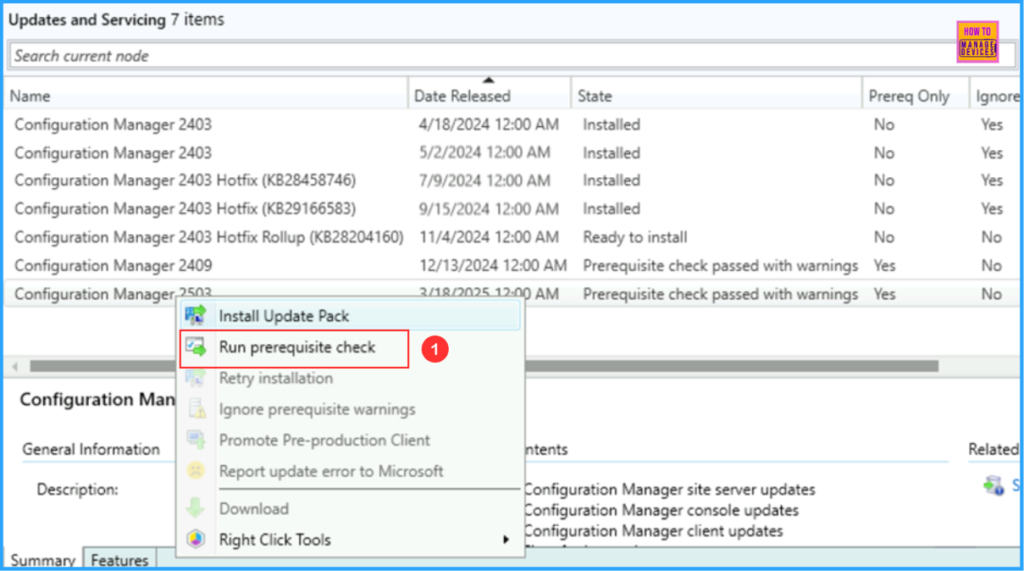Select Configuration Manager 2403 row dated 5/2/2024
Image resolution: width=1024 pixels, height=571 pixels.
point(511,152)
